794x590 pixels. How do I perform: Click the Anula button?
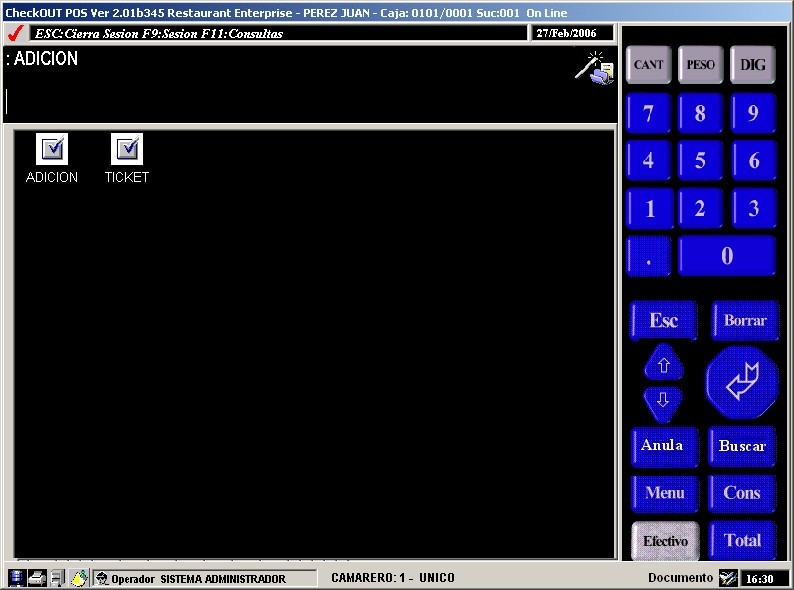[x=665, y=446]
